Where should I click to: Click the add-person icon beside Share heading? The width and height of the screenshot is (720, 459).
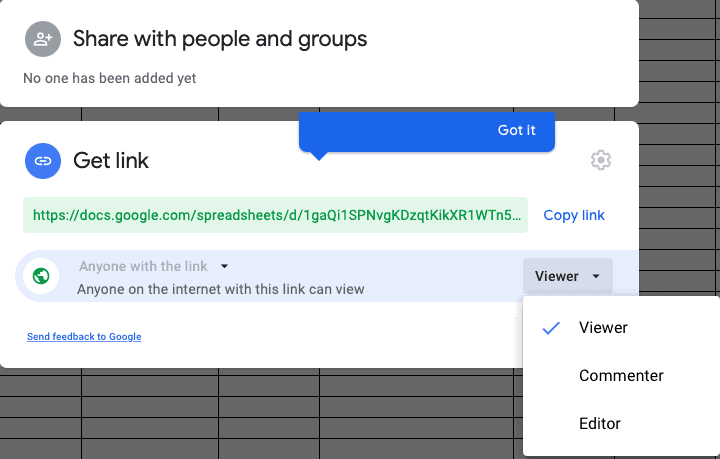43,39
